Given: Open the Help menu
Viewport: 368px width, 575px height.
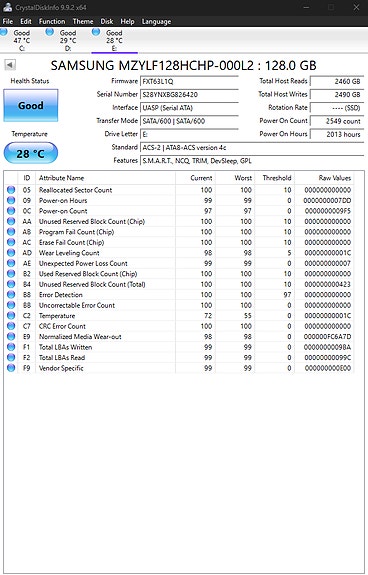Looking at the screenshot, I should point(127,21).
